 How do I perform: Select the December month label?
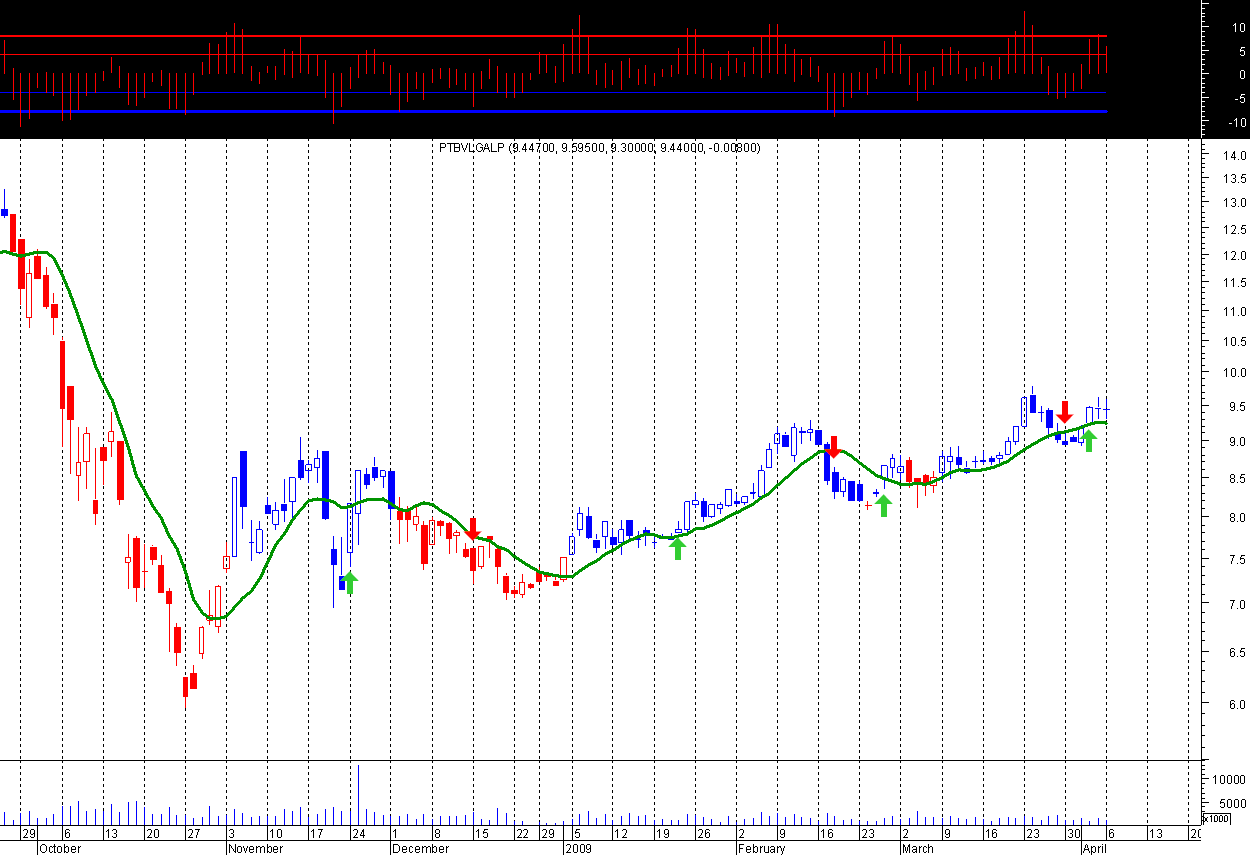click(420, 848)
